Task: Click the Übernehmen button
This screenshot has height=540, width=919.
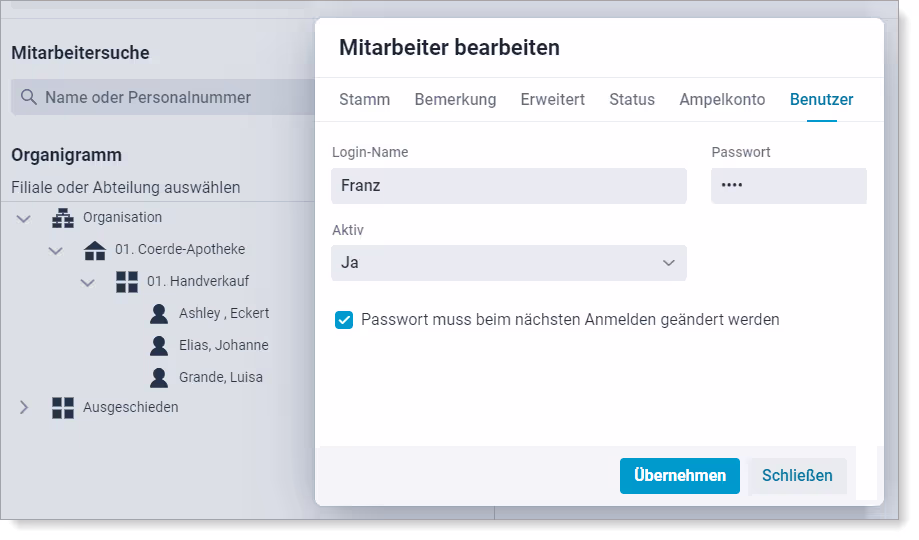Action: [680, 476]
